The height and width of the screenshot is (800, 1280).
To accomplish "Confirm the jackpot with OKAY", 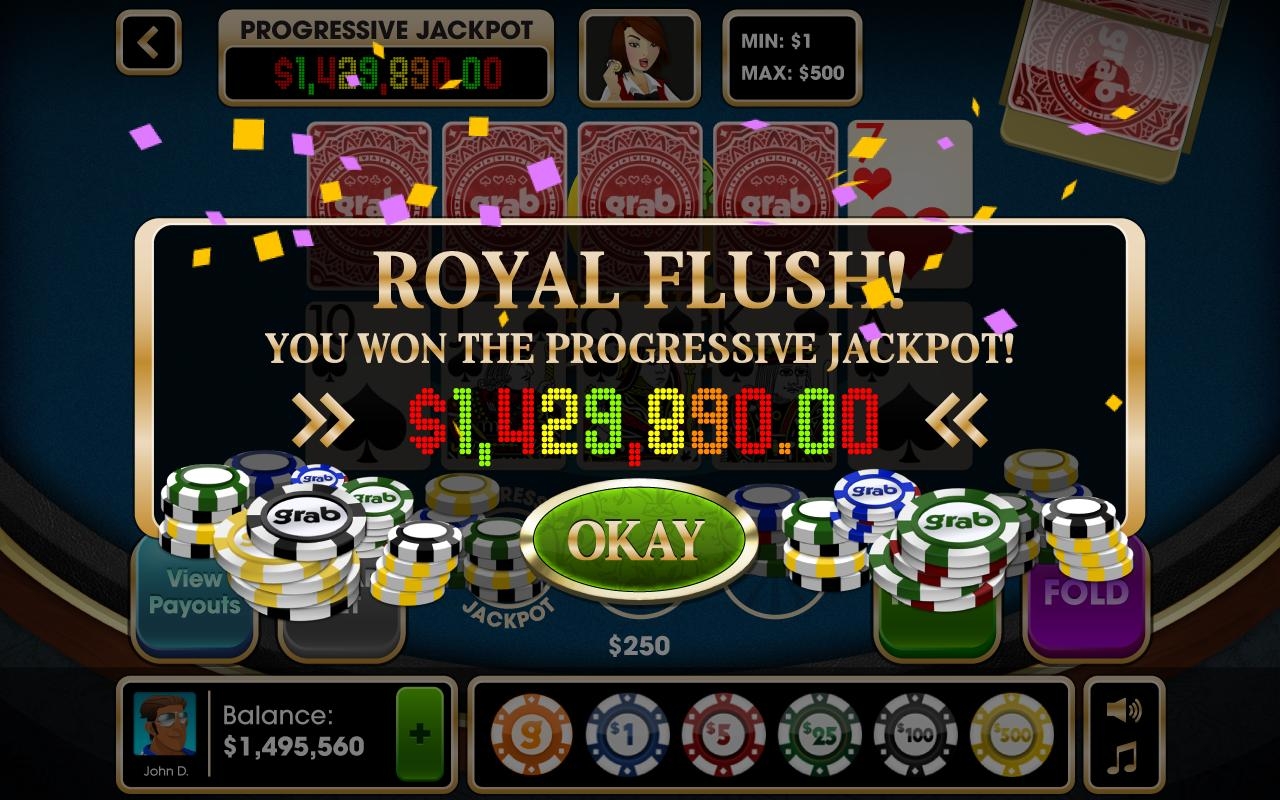I will point(639,540).
